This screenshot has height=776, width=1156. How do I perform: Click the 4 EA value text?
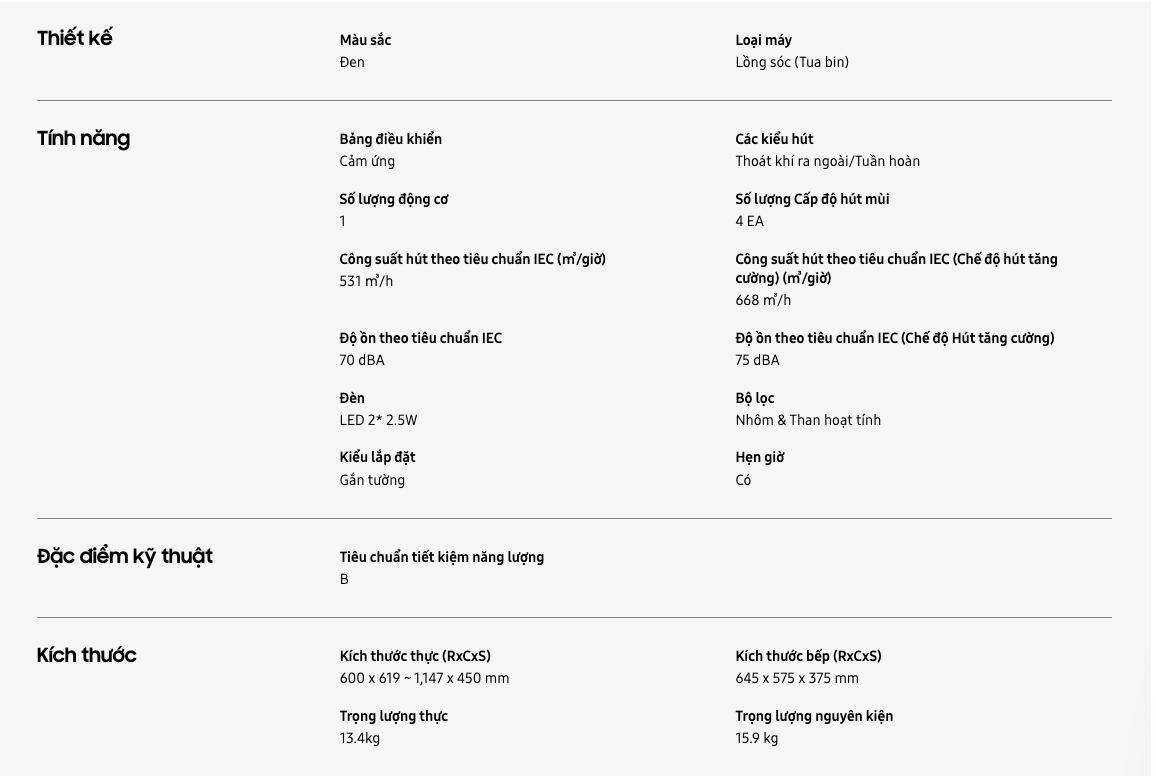click(749, 221)
